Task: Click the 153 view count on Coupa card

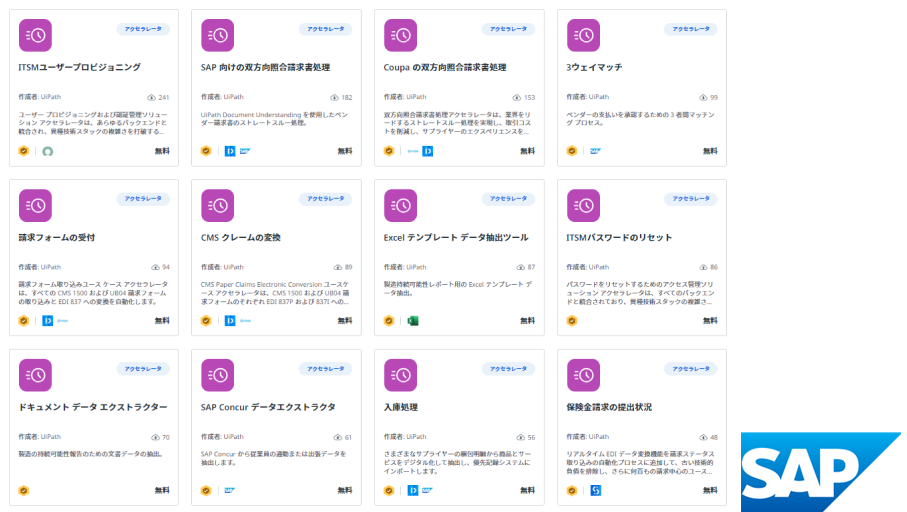Action: 524,97
